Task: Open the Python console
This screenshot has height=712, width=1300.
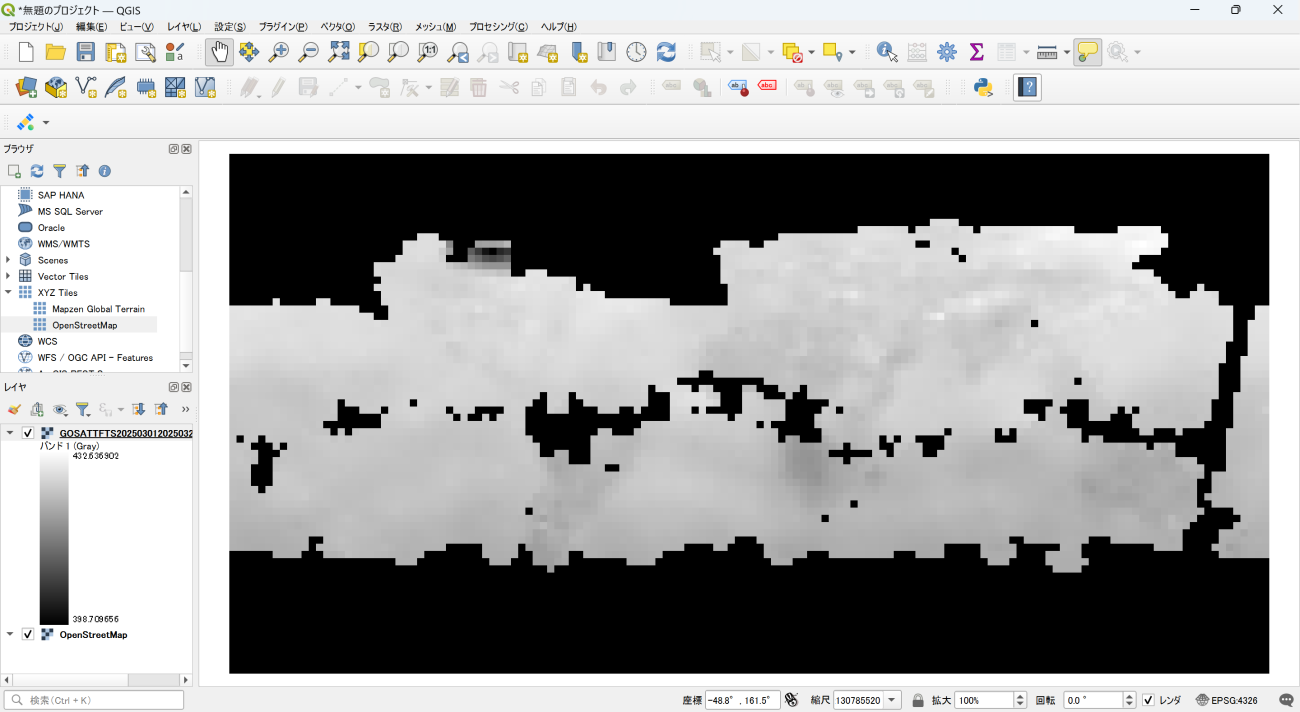Action: (x=983, y=87)
